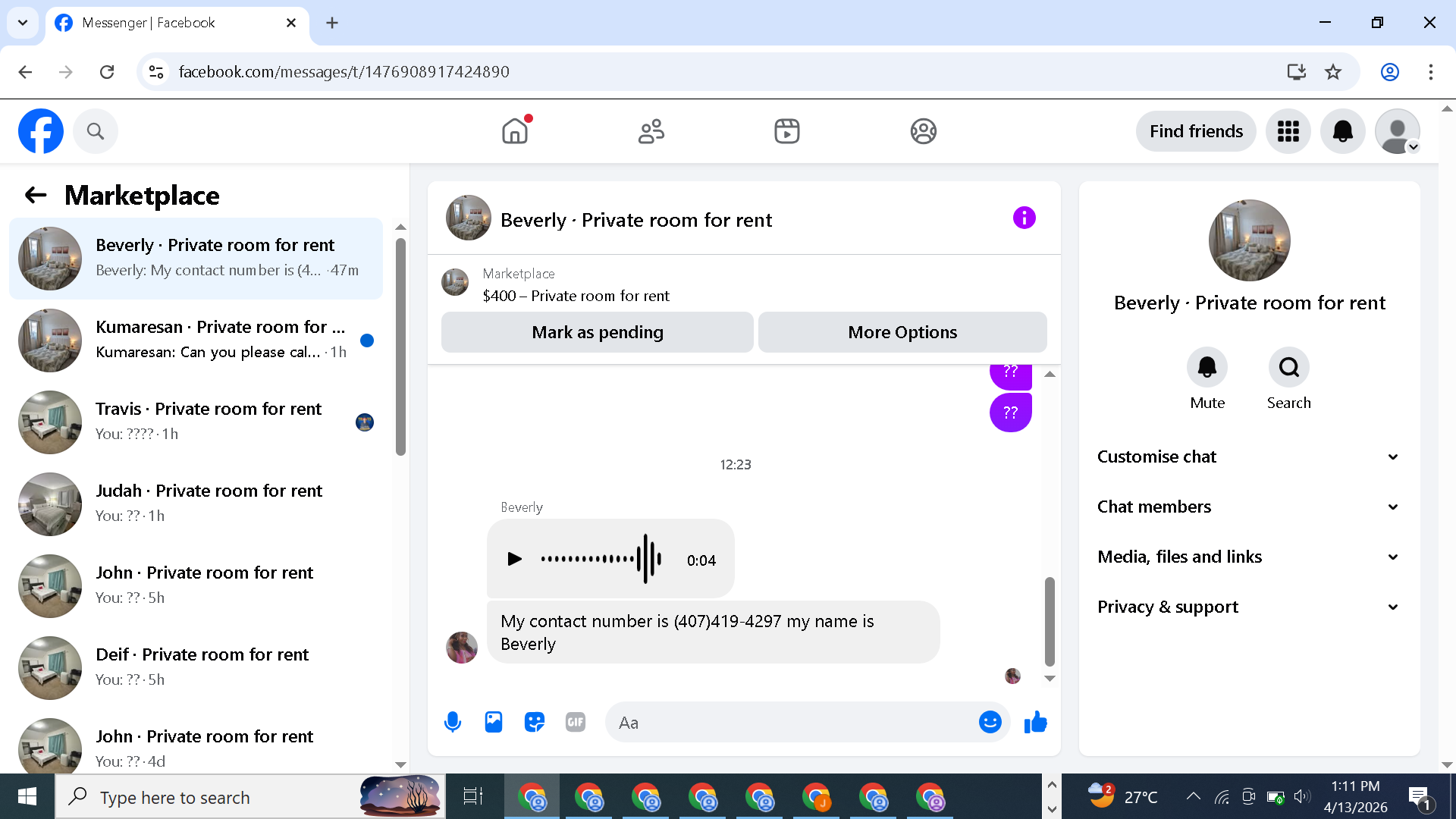Image resolution: width=1456 pixels, height=819 pixels.
Task: Expand Customise chat section
Action: pyautogui.click(x=1248, y=457)
